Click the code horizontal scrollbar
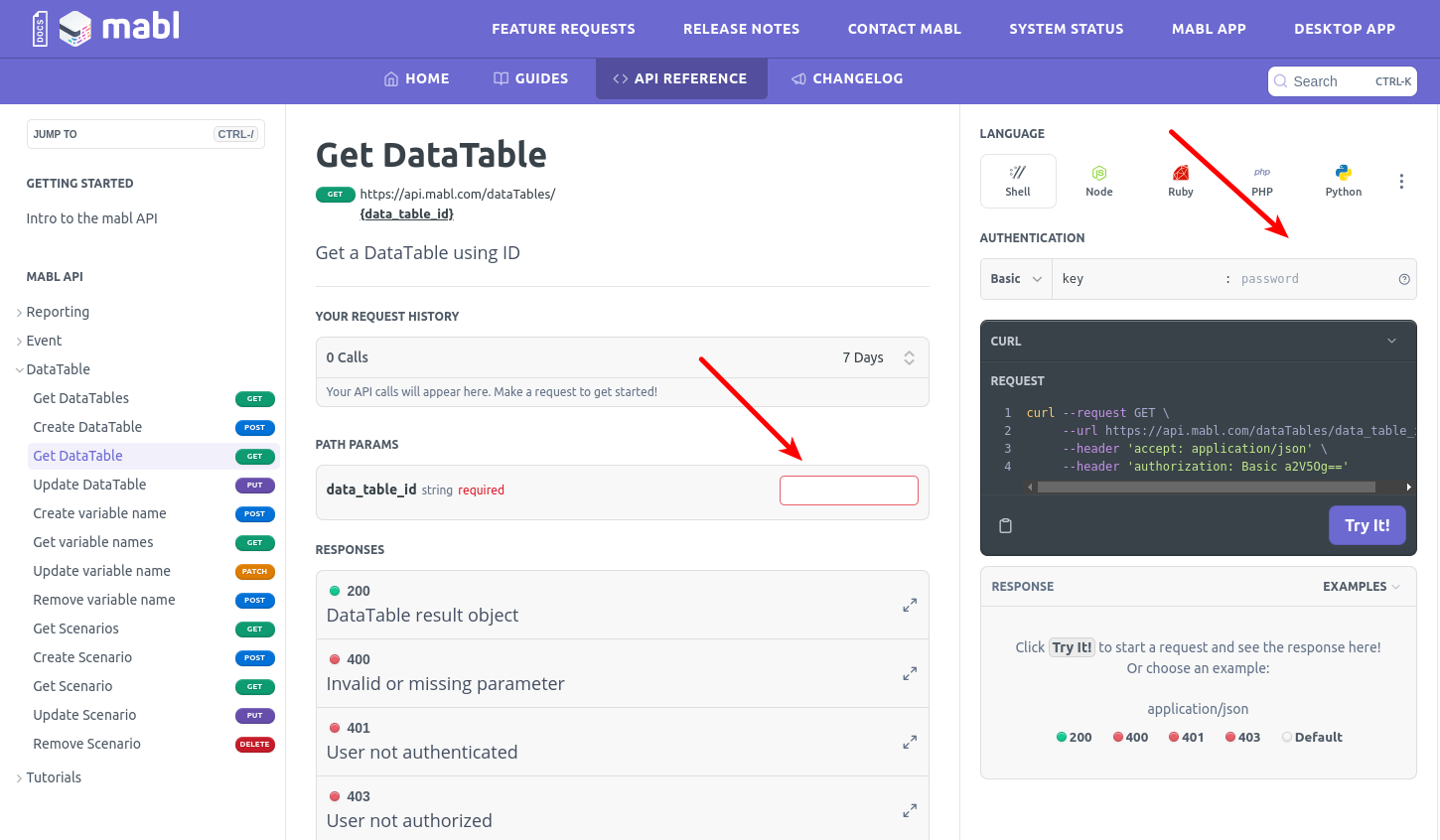 click(x=1206, y=487)
